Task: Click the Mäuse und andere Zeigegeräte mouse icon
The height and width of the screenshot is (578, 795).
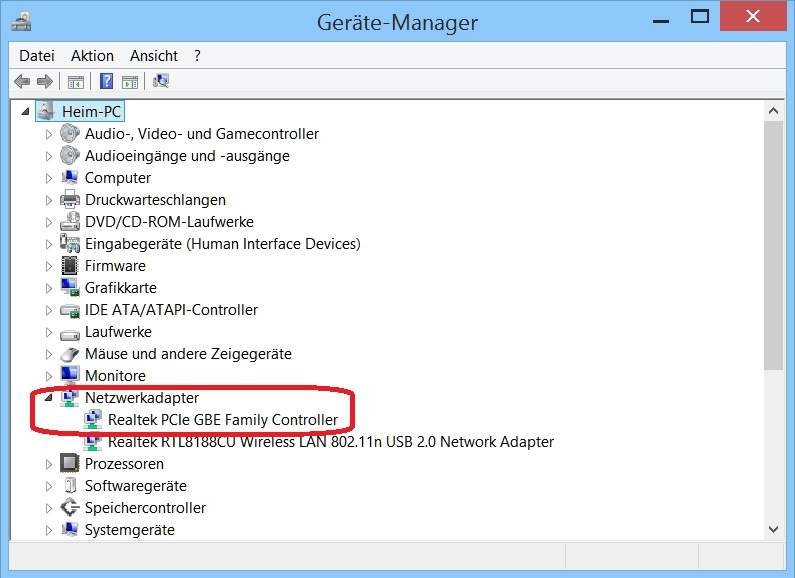Action: coord(69,354)
